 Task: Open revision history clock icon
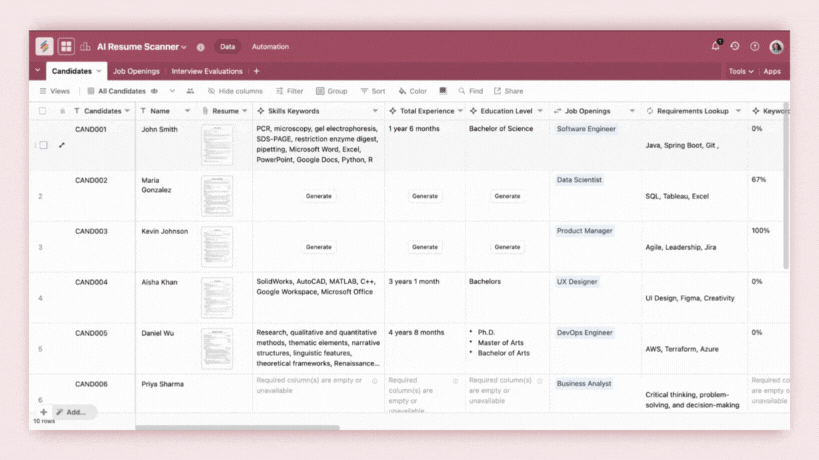pyautogui.click(x=735, y=46)
